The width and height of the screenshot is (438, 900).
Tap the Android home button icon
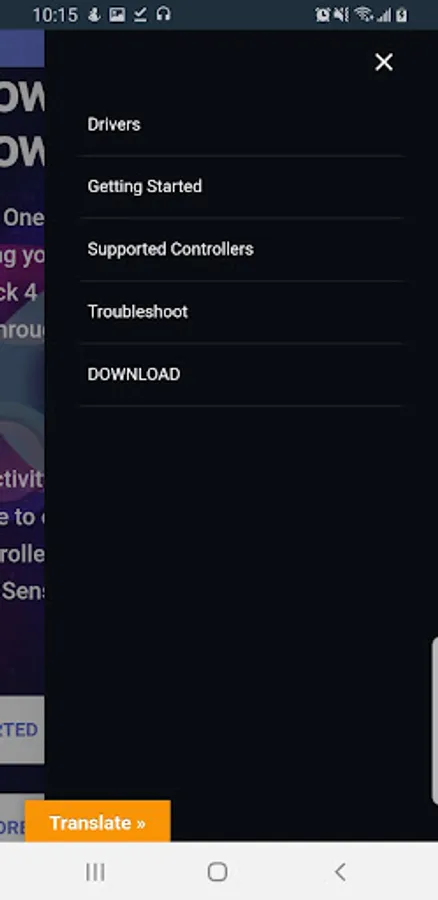click(x=218, y=872)
